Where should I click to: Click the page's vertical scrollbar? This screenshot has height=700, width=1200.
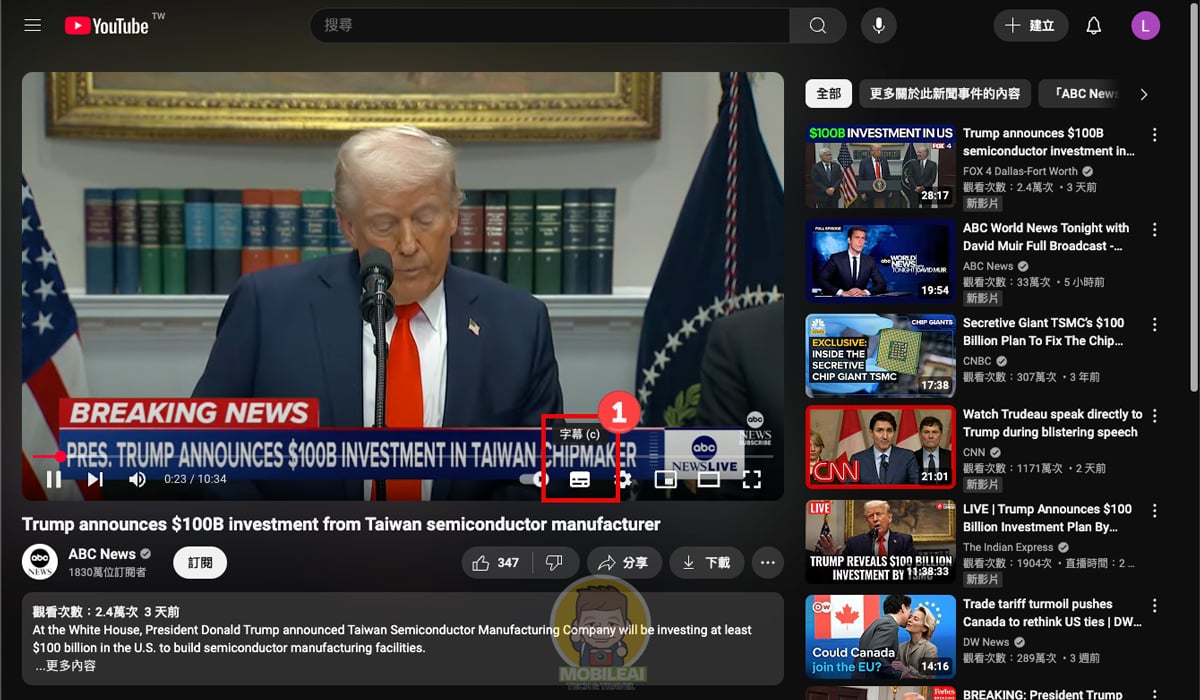coord(1193,200)
